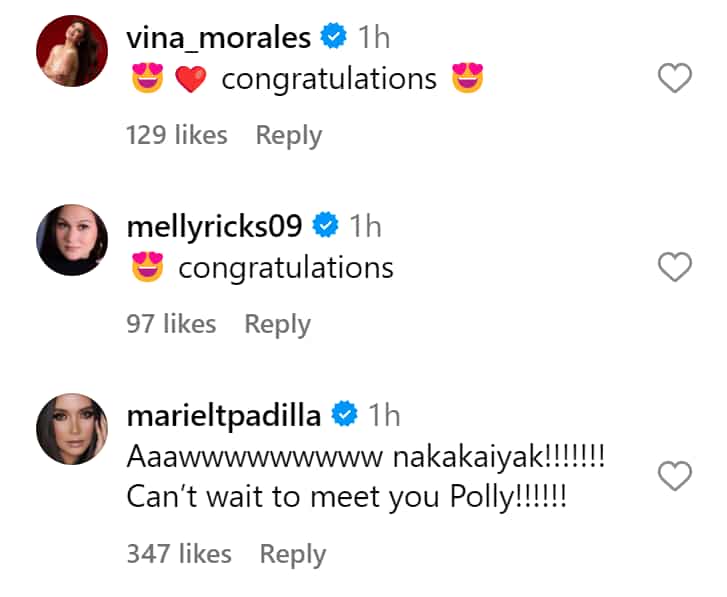Click marieltpadilla's verified badge
The width and height of the screenshot is (727, 597).
[344, 414]
